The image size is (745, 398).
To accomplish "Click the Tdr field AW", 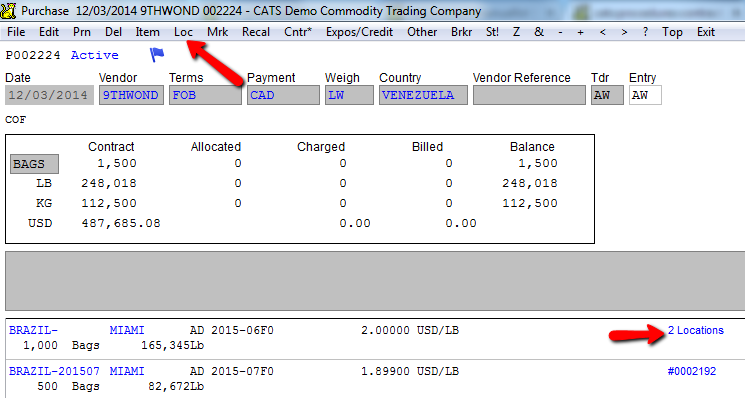I will tap(607, 95).
